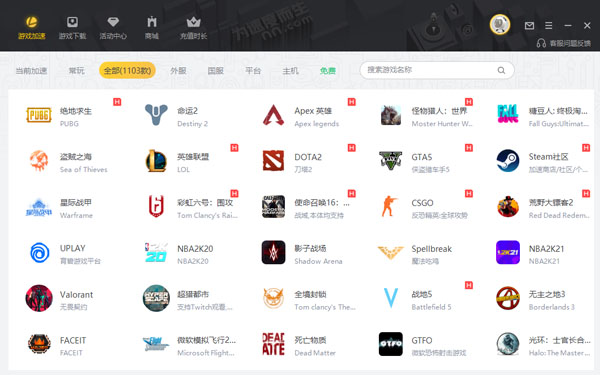Viewport: 600px width, 375px height.
Task: Open the 商城 store section
Action: coord(152,28)
